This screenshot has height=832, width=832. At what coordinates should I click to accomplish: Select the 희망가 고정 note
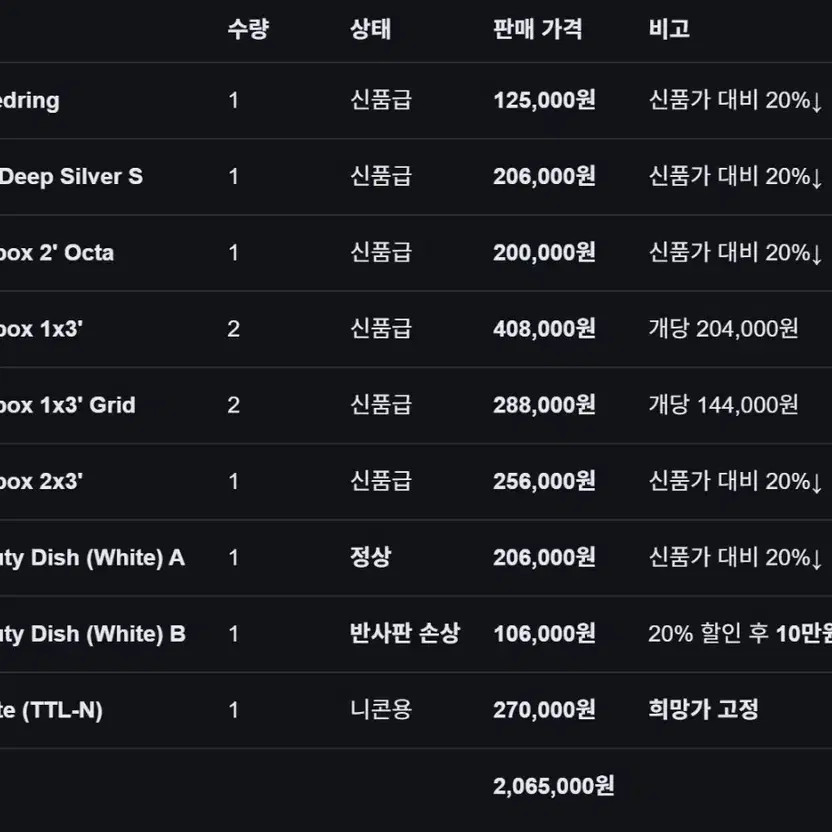coord(704,710)
